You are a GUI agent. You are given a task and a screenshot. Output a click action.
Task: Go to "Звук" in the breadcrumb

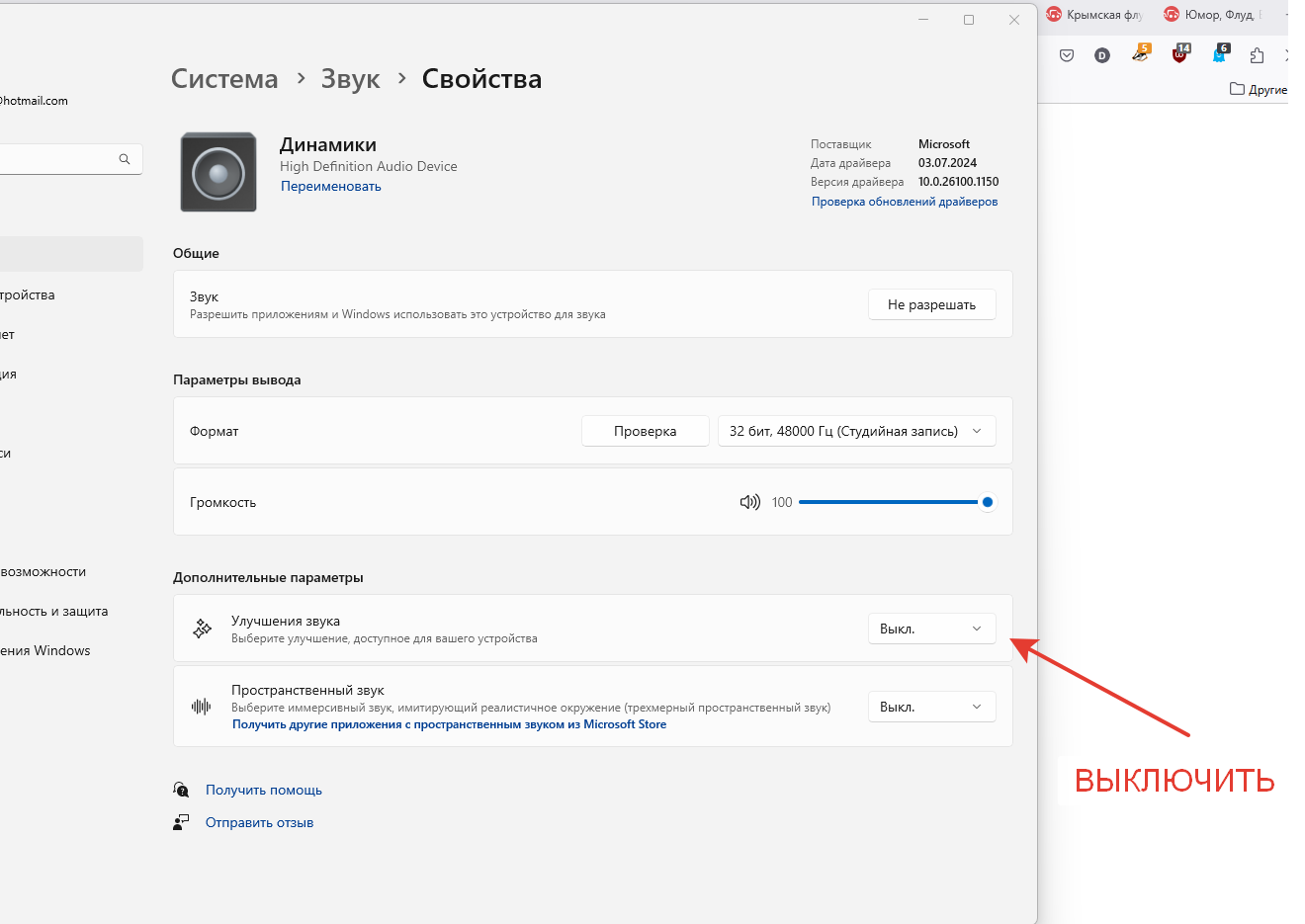[x=350, y=79]
